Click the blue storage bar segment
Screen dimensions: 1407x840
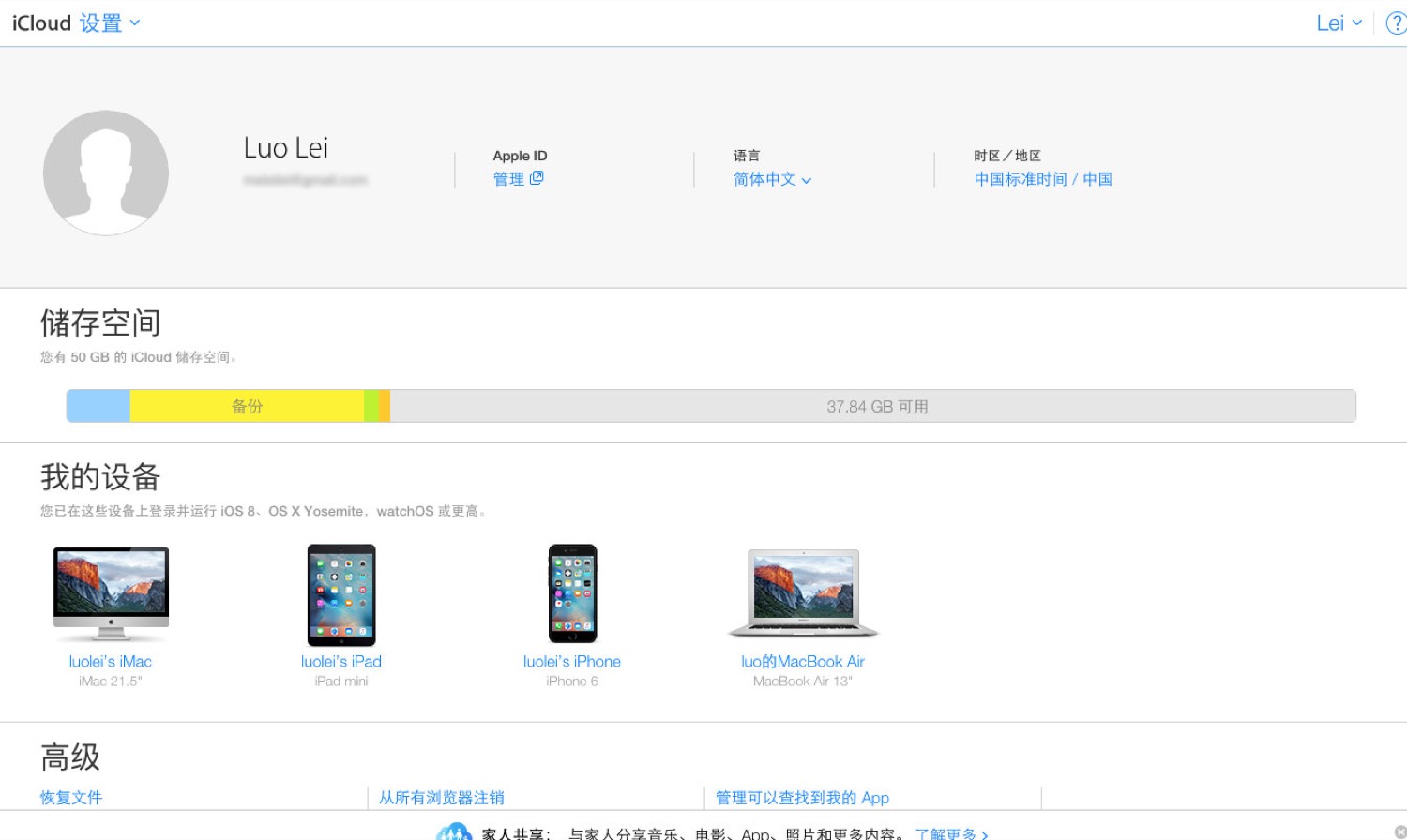(98, 406)
